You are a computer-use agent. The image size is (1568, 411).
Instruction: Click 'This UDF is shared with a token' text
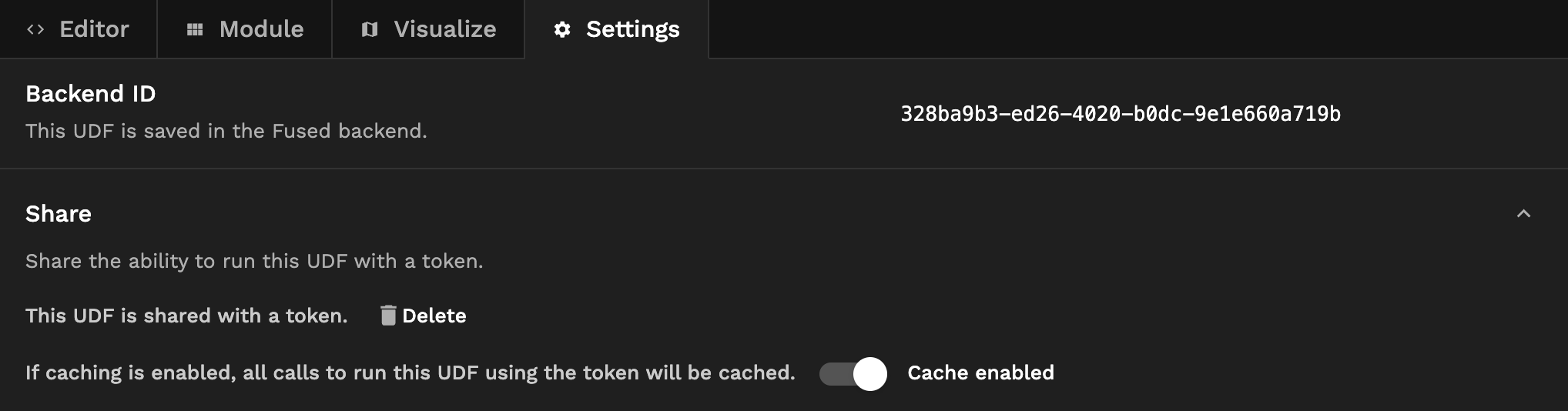[x=186, y=316]
